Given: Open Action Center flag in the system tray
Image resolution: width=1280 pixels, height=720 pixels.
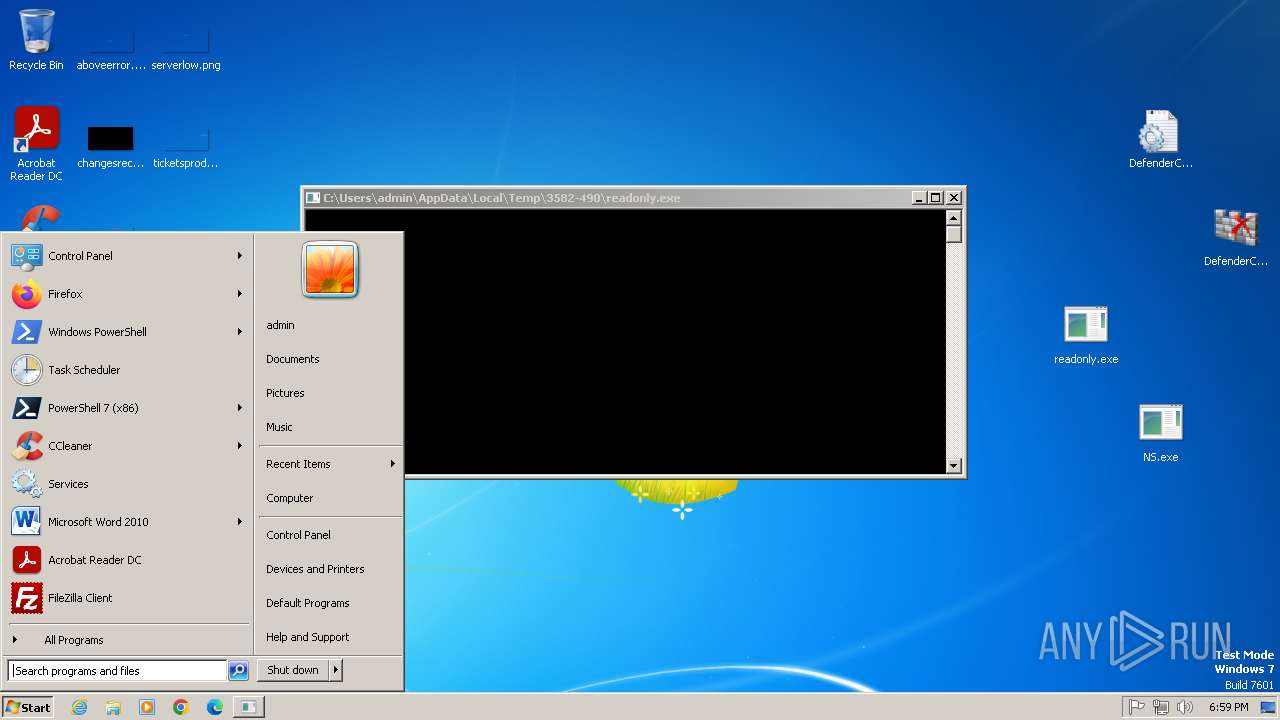Looking at the screenshot, I should (1136, 707).
